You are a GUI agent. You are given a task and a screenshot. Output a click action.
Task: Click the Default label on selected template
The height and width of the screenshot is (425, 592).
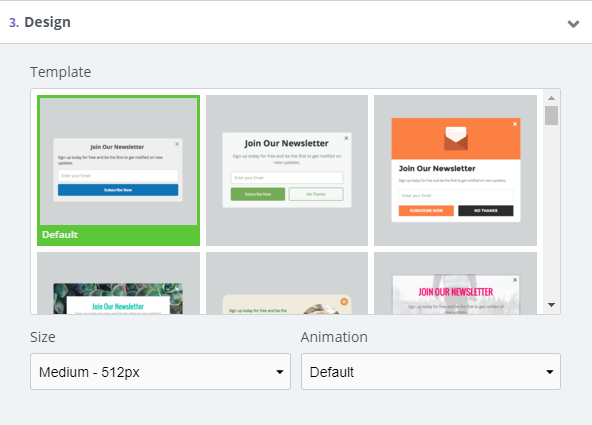[x=60, y=234]
